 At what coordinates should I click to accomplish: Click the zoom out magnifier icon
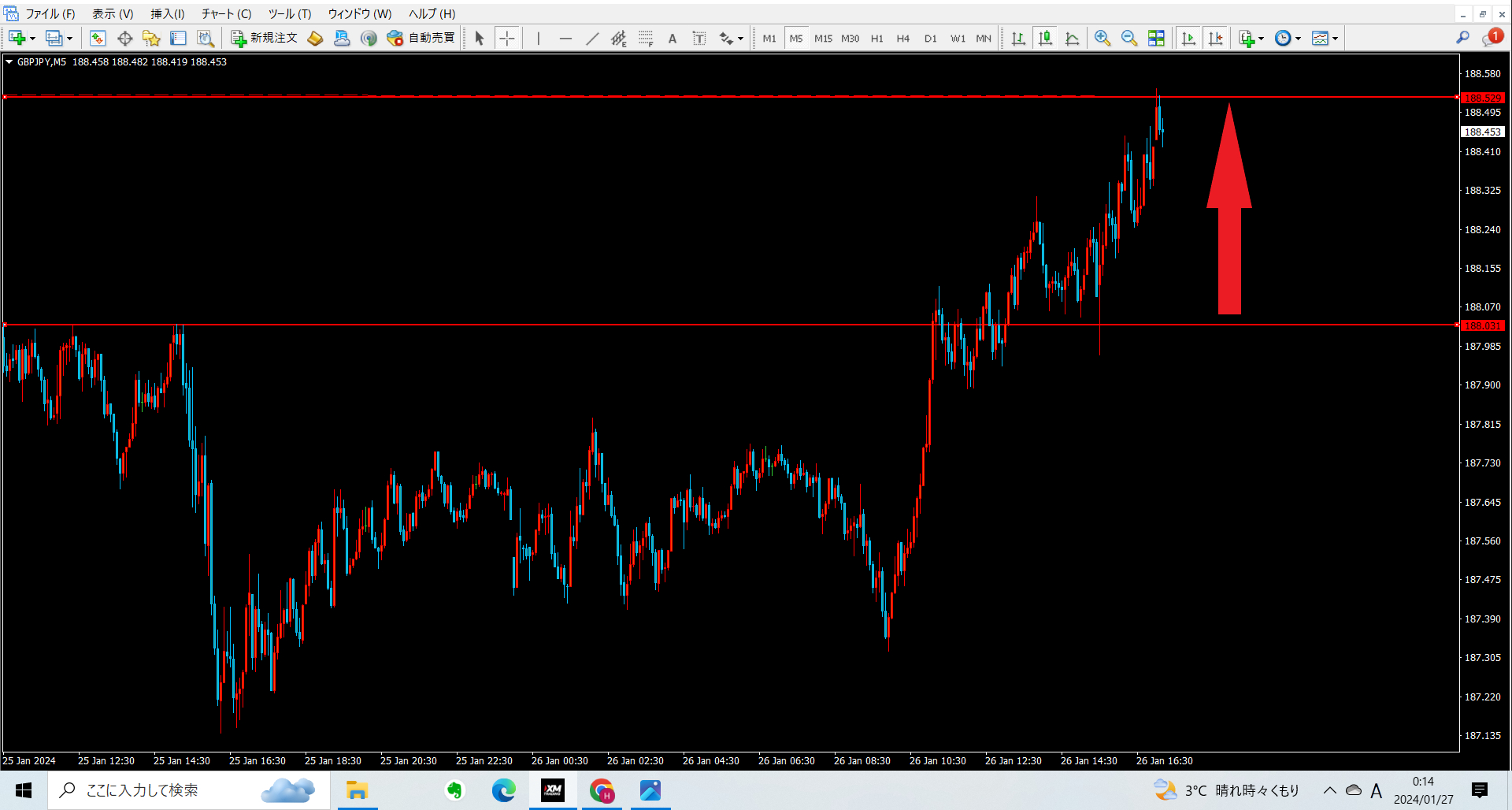pos(1129,39)
